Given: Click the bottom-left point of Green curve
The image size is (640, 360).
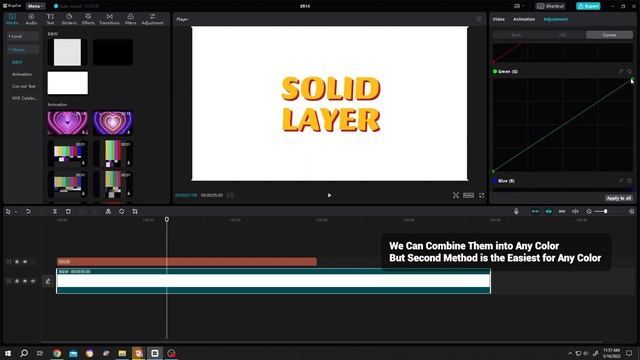Looking at the screenshot, I should 493,171.
